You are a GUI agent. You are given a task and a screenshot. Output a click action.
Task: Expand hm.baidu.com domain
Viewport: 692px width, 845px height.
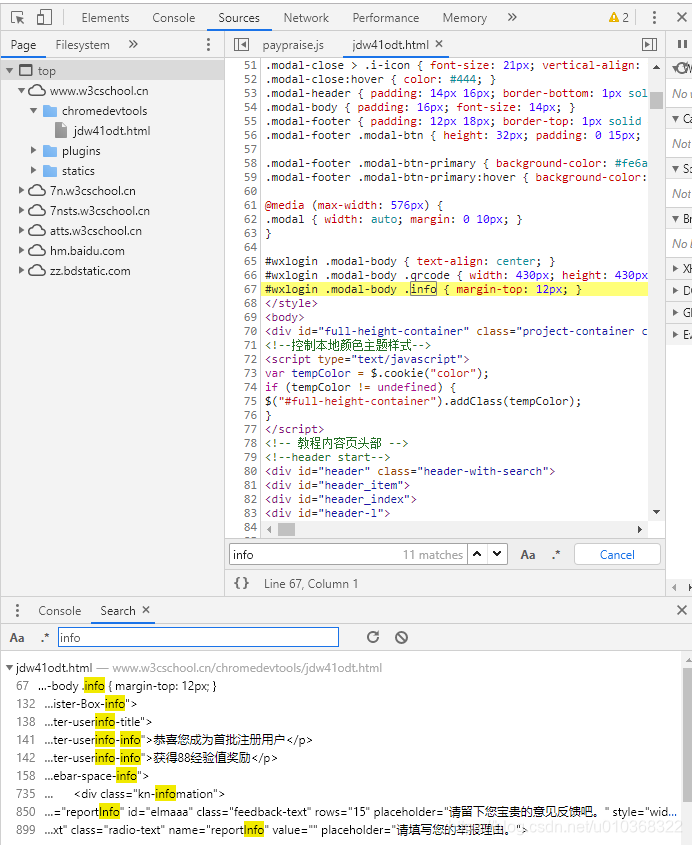[x=22, y=250]
